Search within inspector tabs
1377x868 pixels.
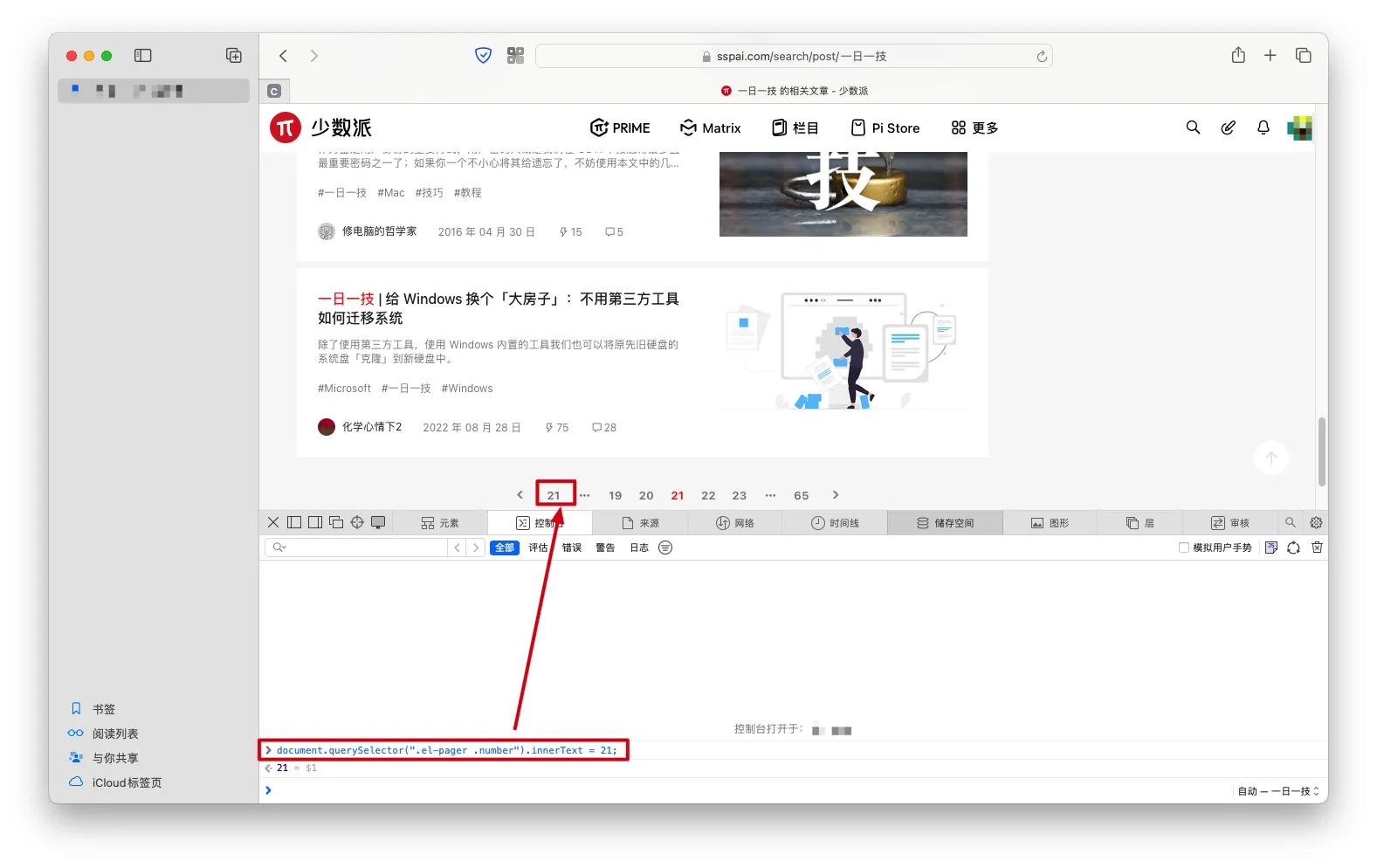(1290, 522)
